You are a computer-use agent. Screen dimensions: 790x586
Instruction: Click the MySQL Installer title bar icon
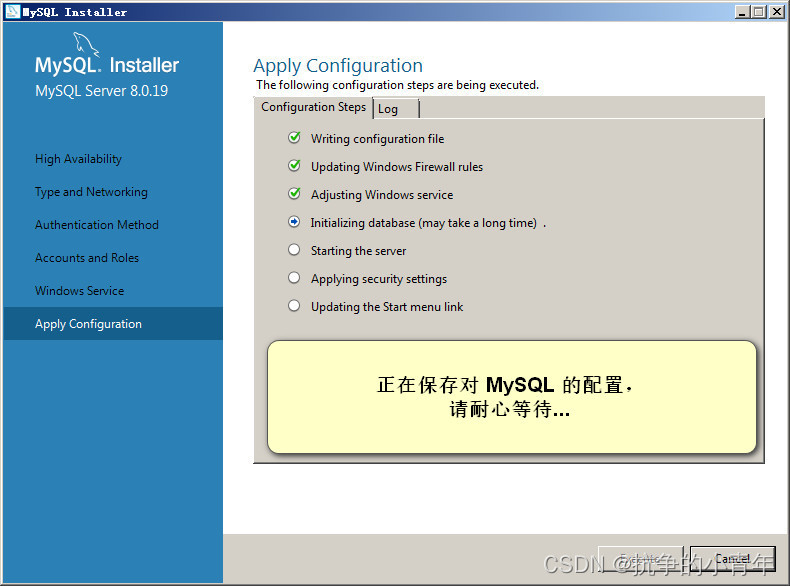tap(13, 12)
